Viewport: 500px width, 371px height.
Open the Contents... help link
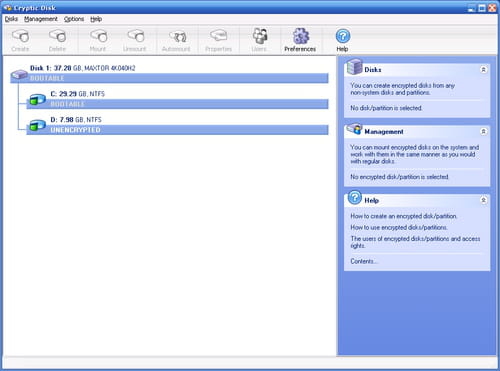point(364,261)
